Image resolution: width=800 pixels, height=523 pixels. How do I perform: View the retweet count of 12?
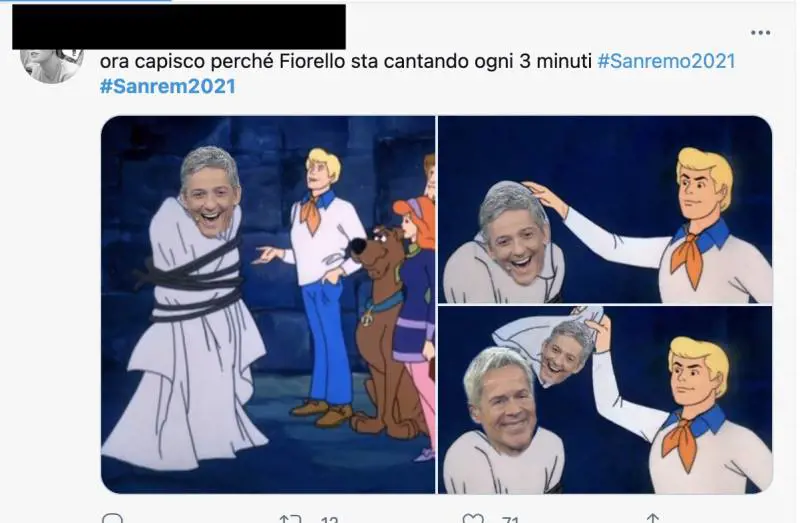click(x=330, y=519)
